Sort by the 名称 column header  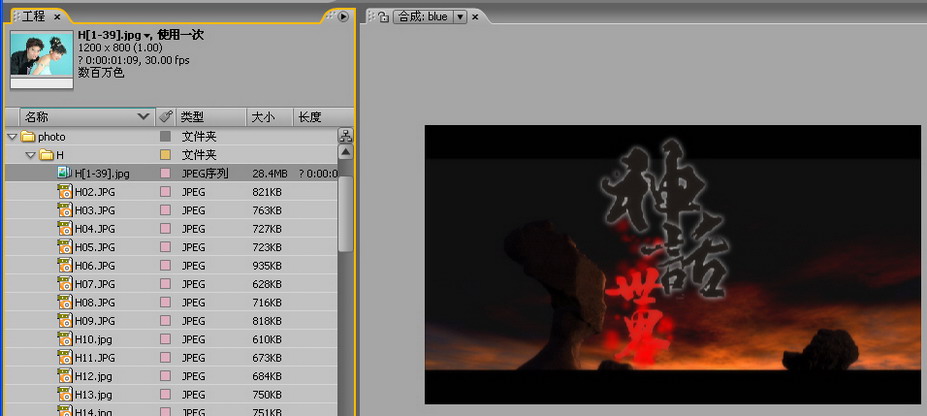coord(87,117)
